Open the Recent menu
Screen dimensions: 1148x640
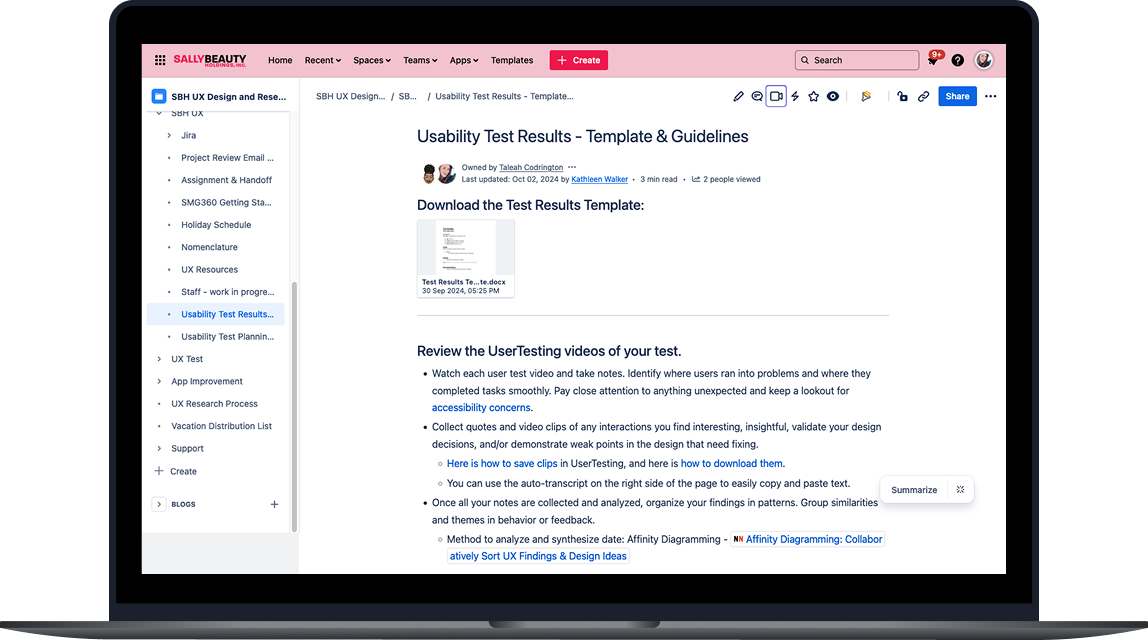pyautogui.click(x=322, y=60)
